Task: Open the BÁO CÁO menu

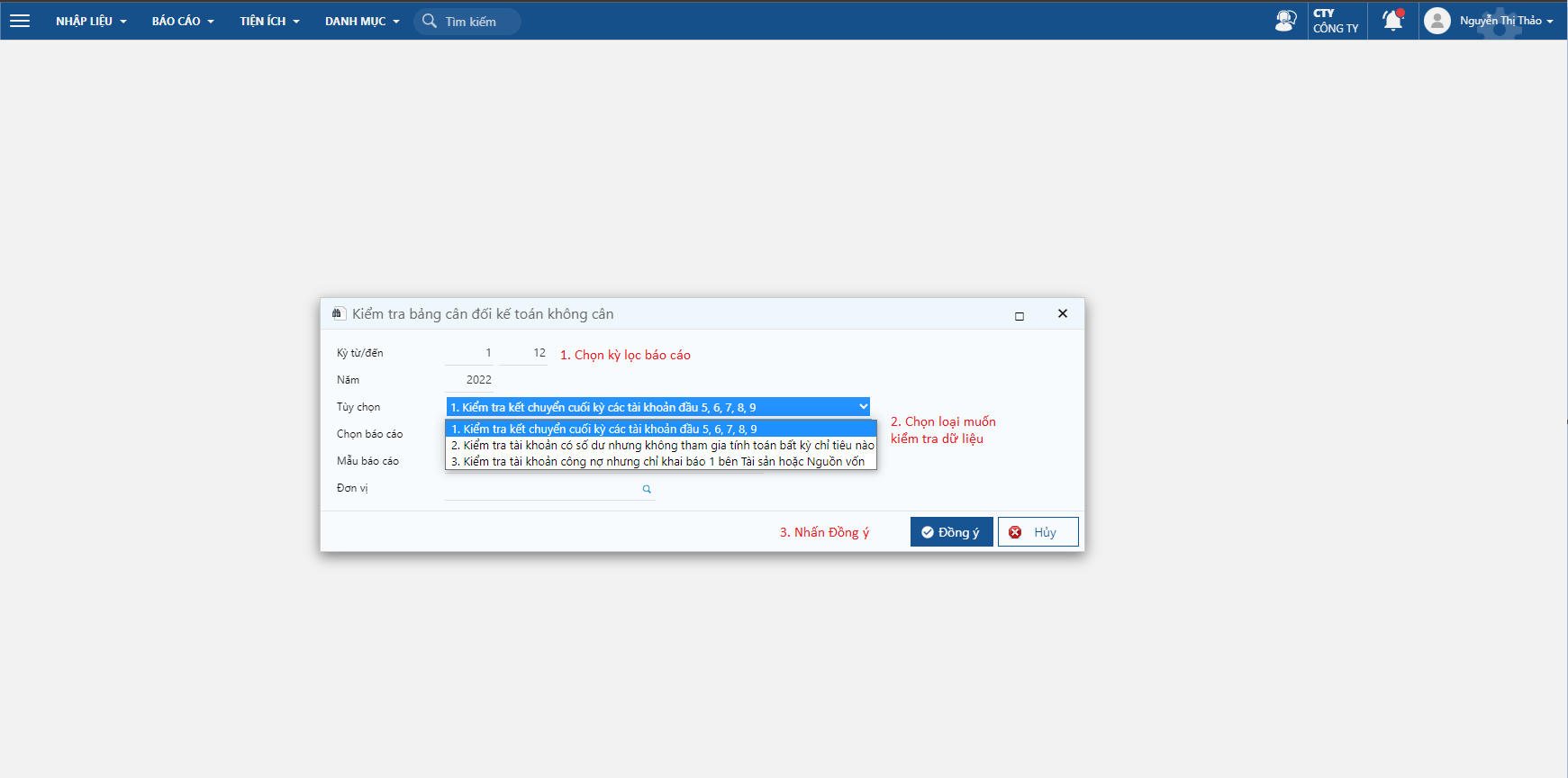Action: coord(183,21)
